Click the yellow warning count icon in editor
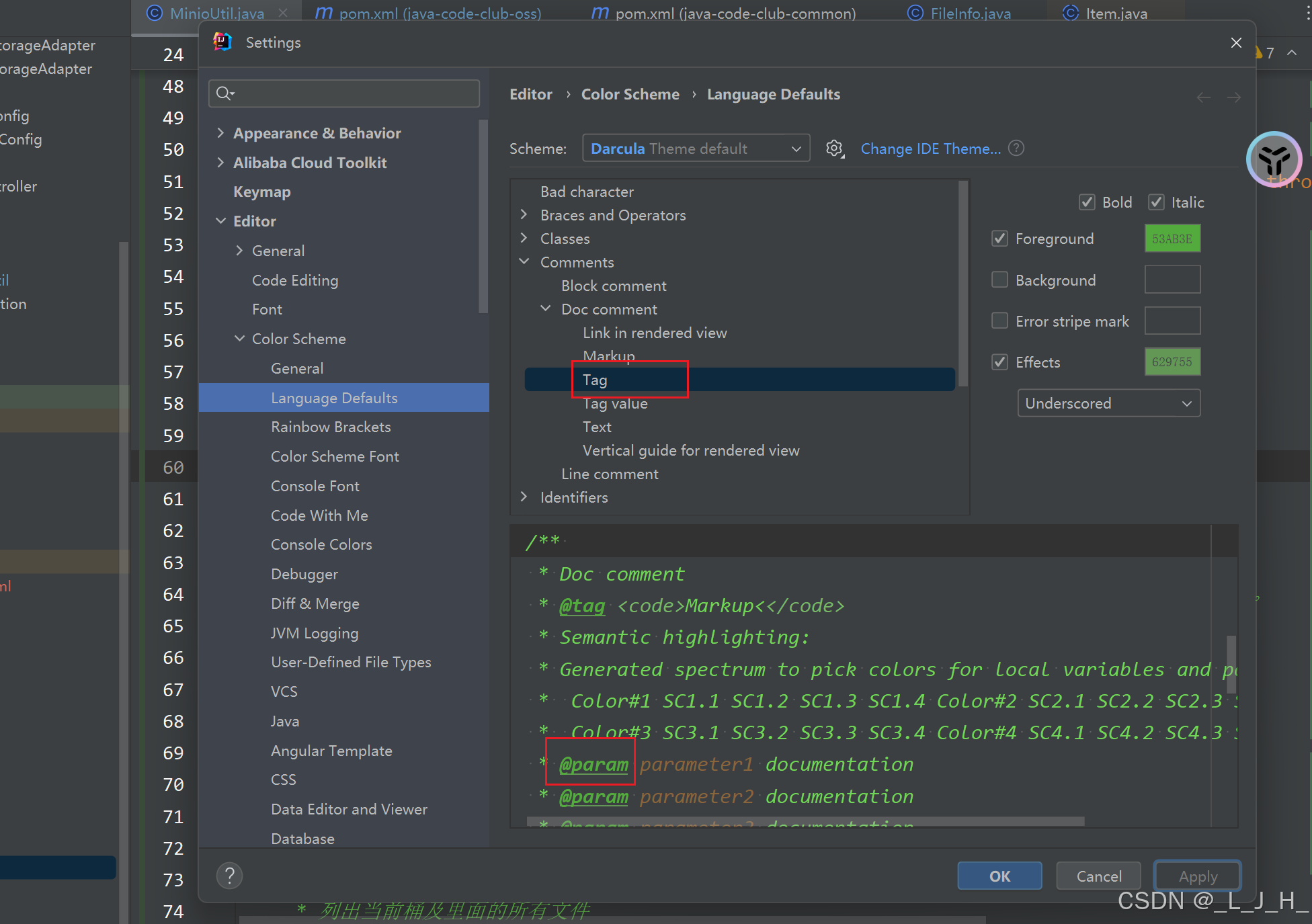 point(1260,52)
